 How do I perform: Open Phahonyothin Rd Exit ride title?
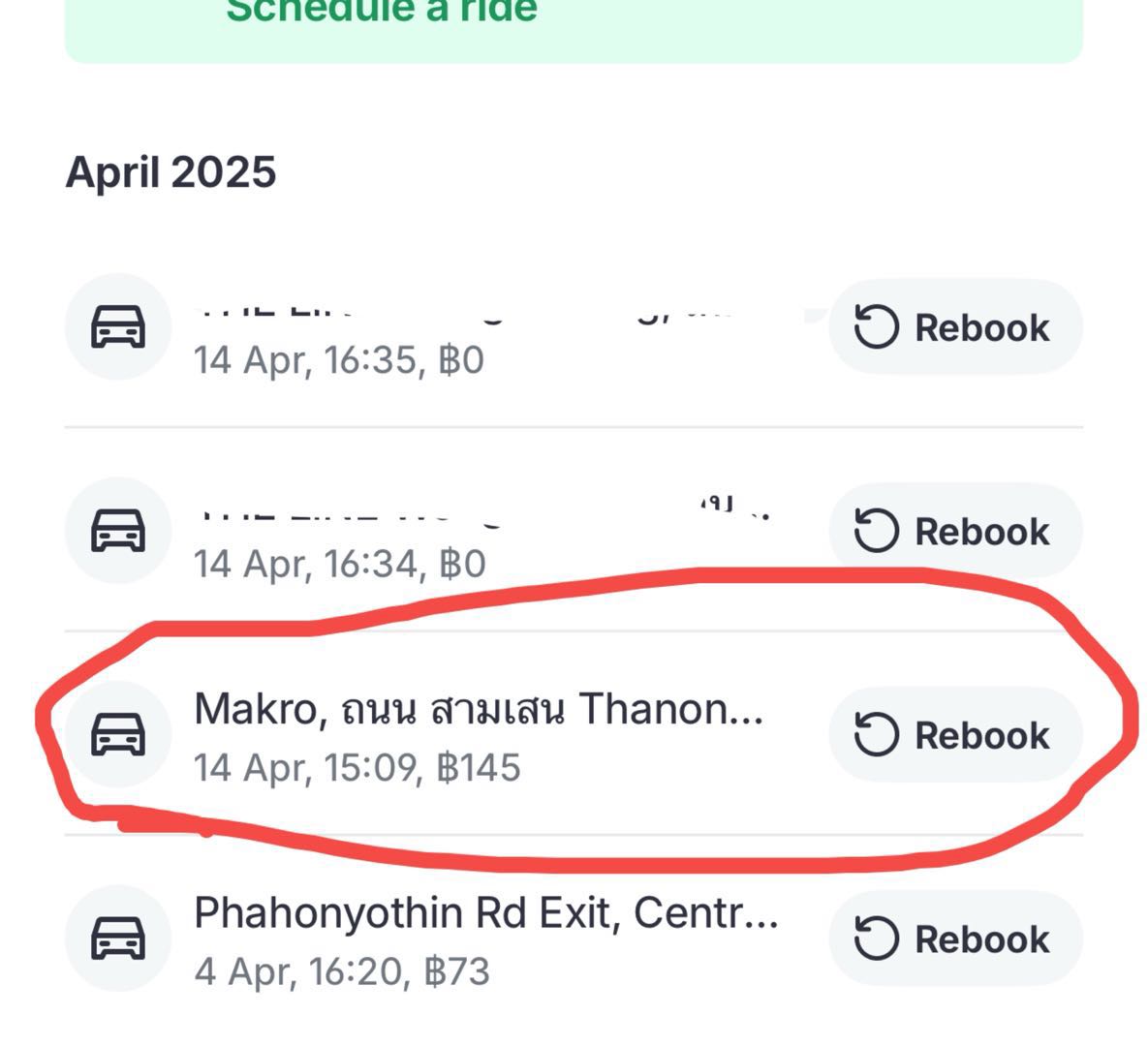[485, 912]
